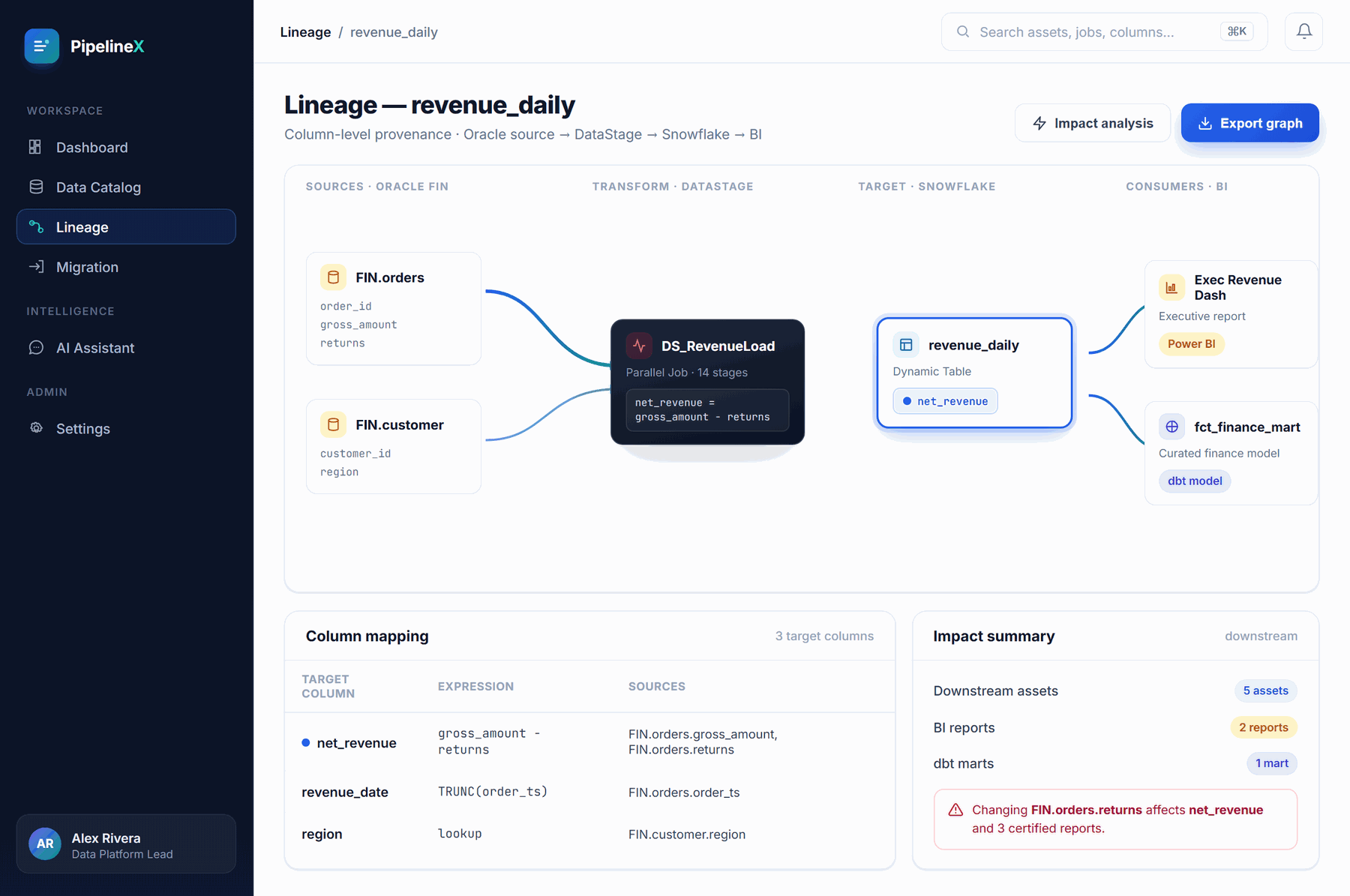Screen dimensions: 1350x896
Task: Click the Lineage breadcrumb link
Action: [305, 32]
